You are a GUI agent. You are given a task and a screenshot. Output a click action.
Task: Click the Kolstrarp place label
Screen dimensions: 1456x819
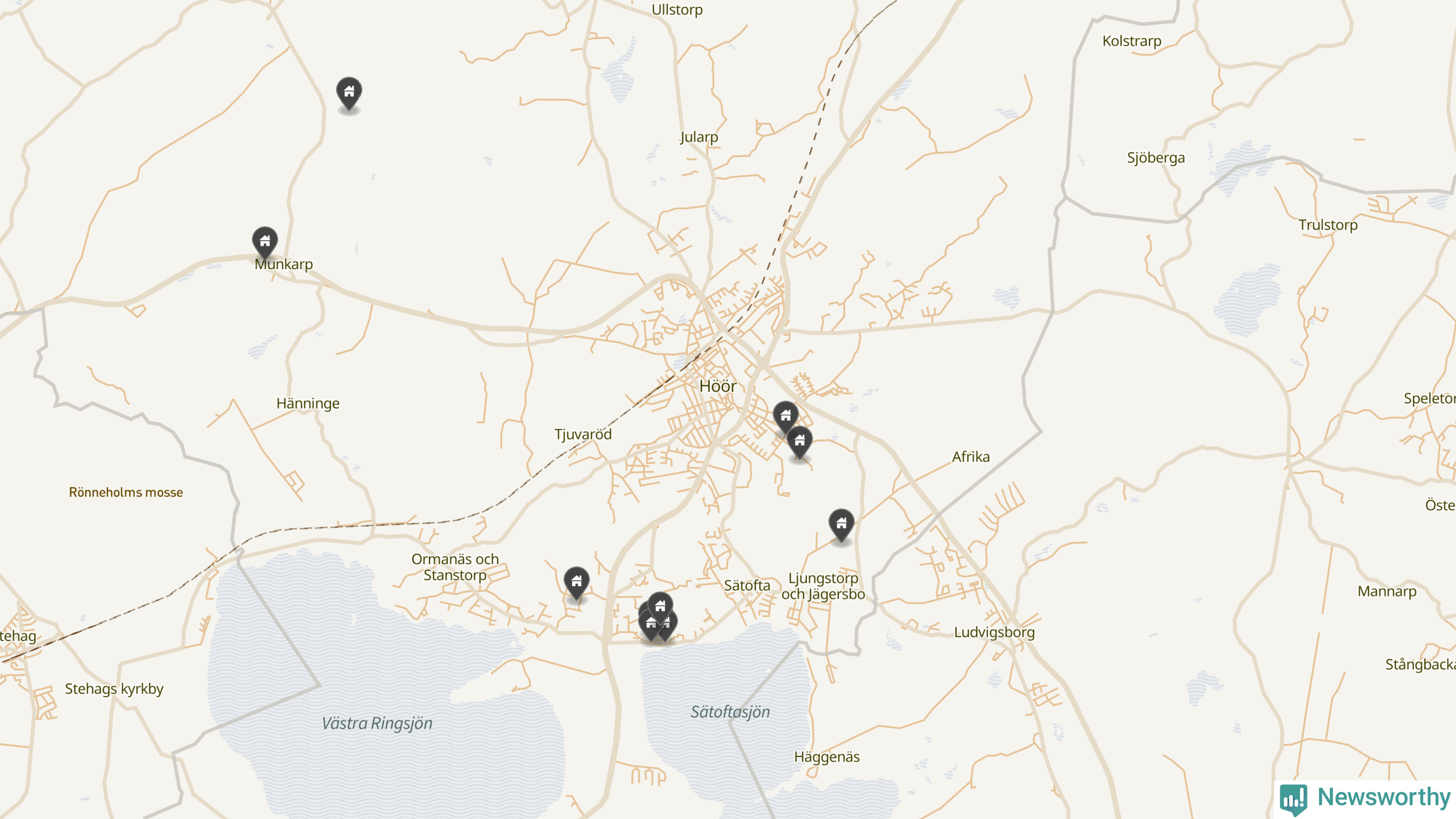1132,42
